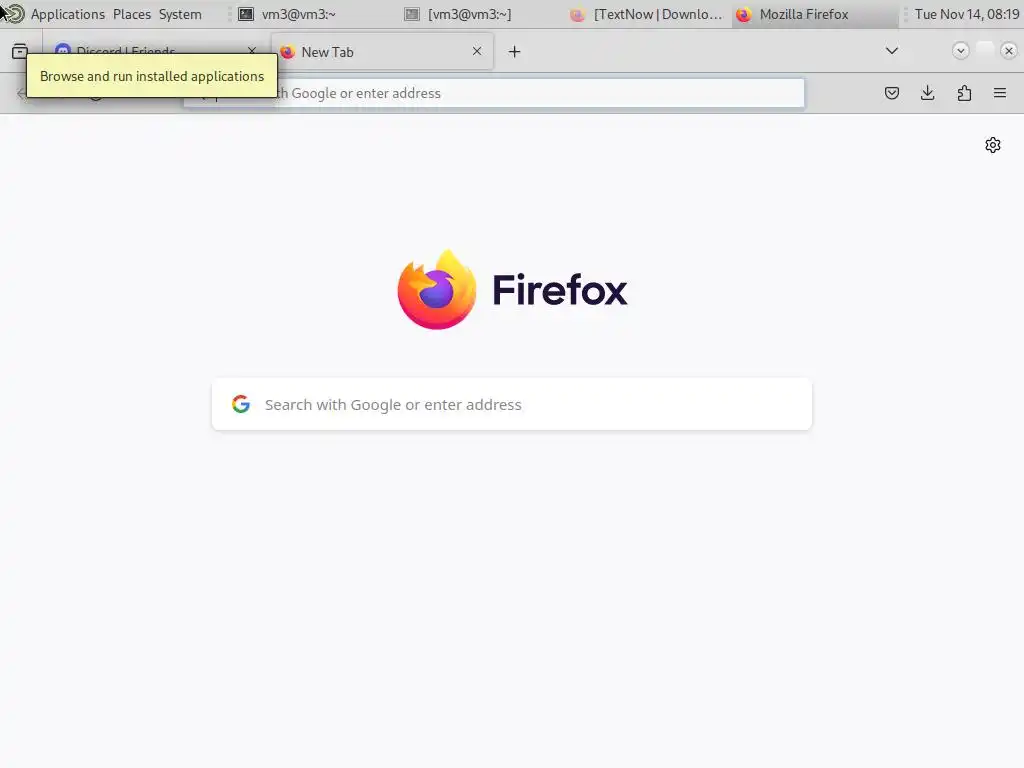Expand the list all tabs chevron
Viewport: 1024px width, 768px height.
pos(891,51)
